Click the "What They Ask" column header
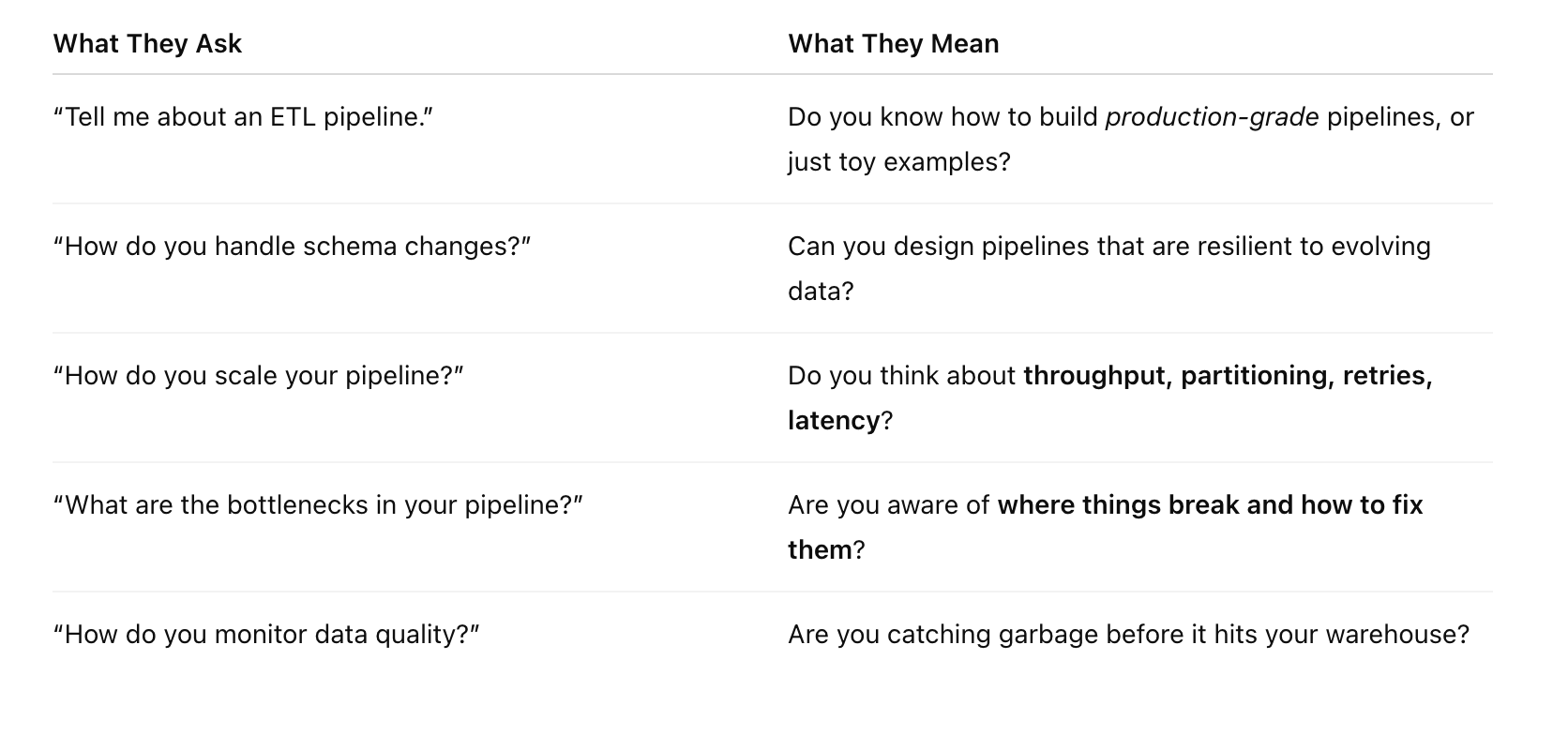1568x750 pixels. 147,44
